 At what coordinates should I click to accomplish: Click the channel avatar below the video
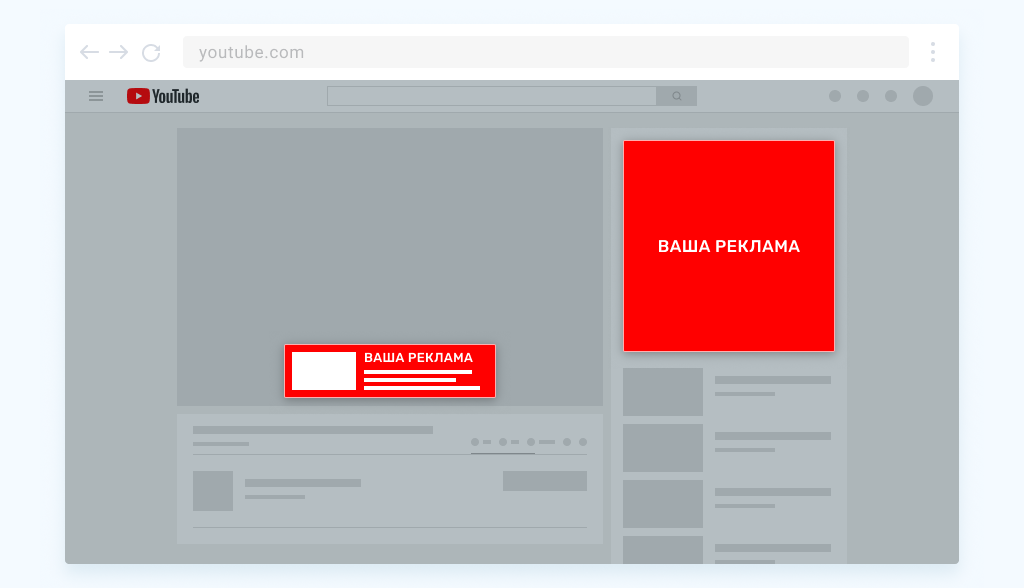[x=213, y=491]
